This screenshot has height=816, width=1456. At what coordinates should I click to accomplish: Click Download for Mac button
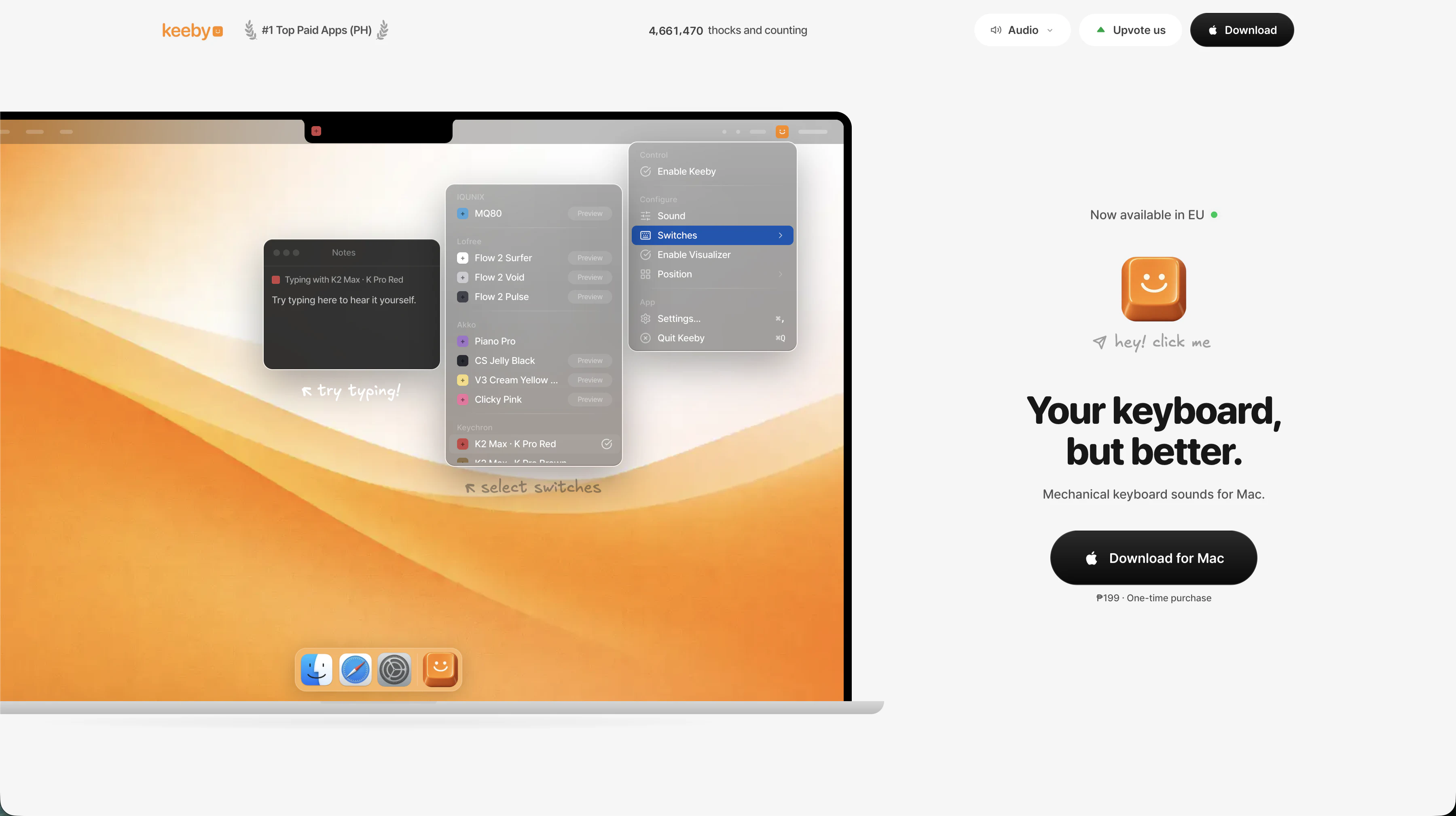point(1153,558)
